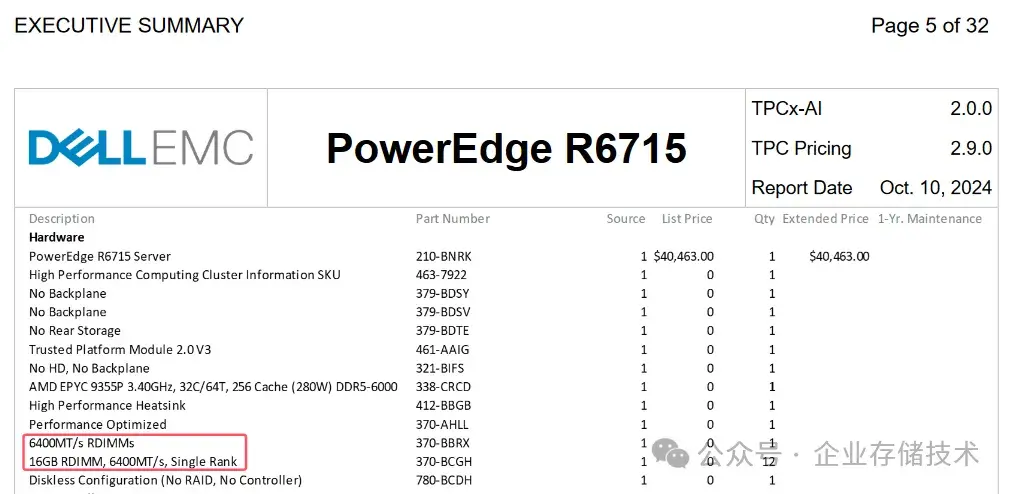Image resolution: width=1011 pixels, height=494 pixels.
Task: Click the Extended Price column header
Action: pos(825,219)
